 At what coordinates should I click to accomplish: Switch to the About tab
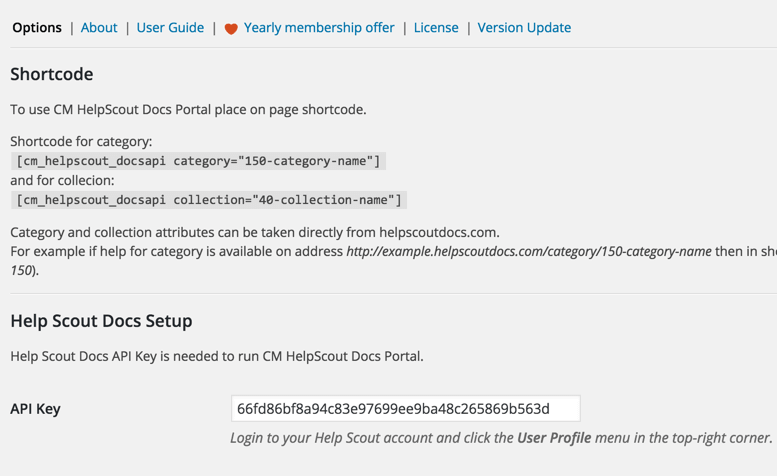click(x=99, y=28)
